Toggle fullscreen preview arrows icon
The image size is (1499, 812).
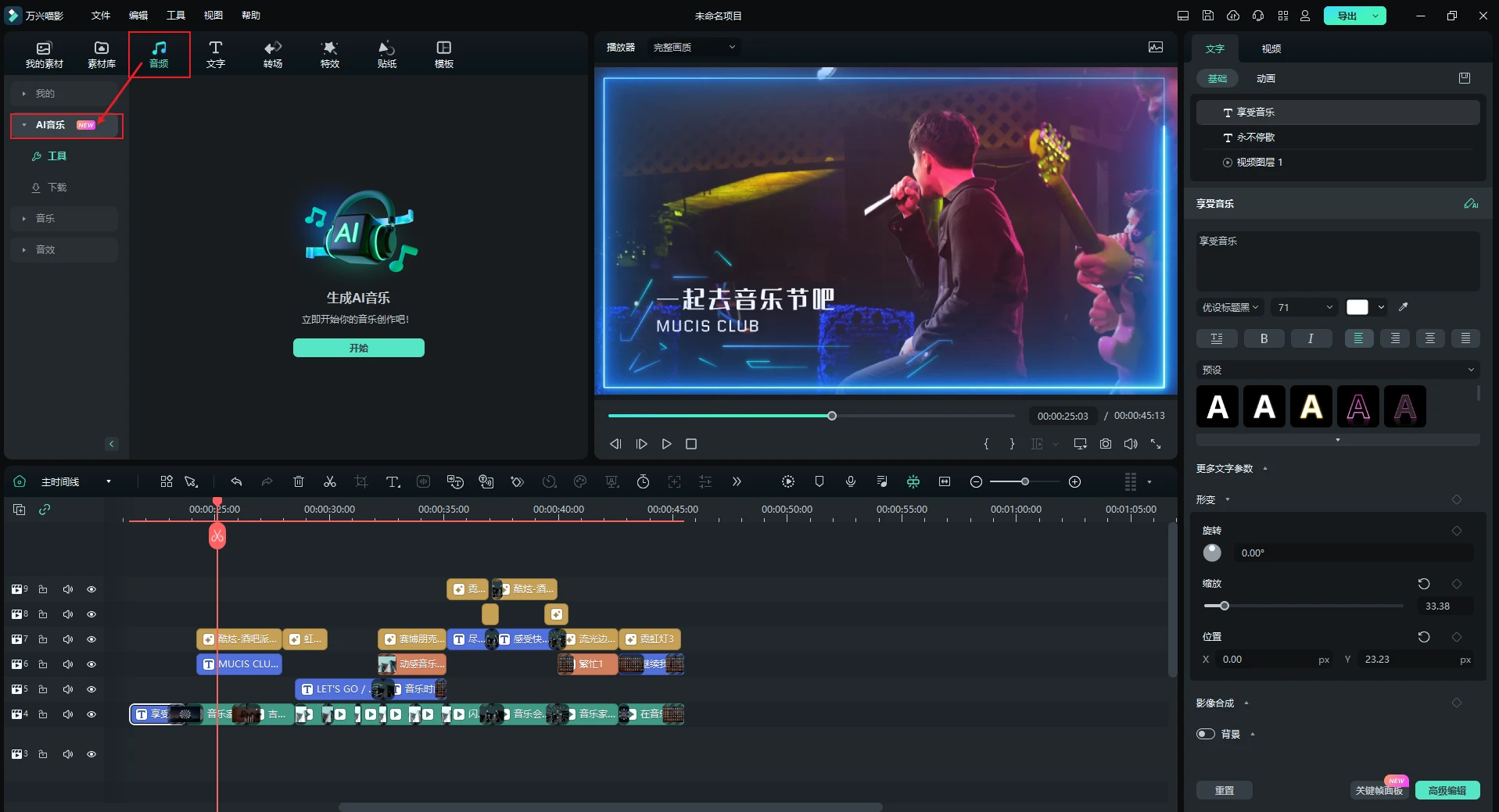[1156, 444]
